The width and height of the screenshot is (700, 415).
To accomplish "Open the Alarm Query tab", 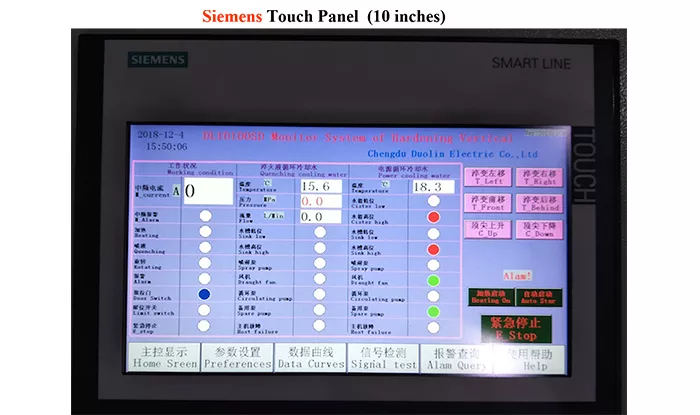I will (456, 359).
